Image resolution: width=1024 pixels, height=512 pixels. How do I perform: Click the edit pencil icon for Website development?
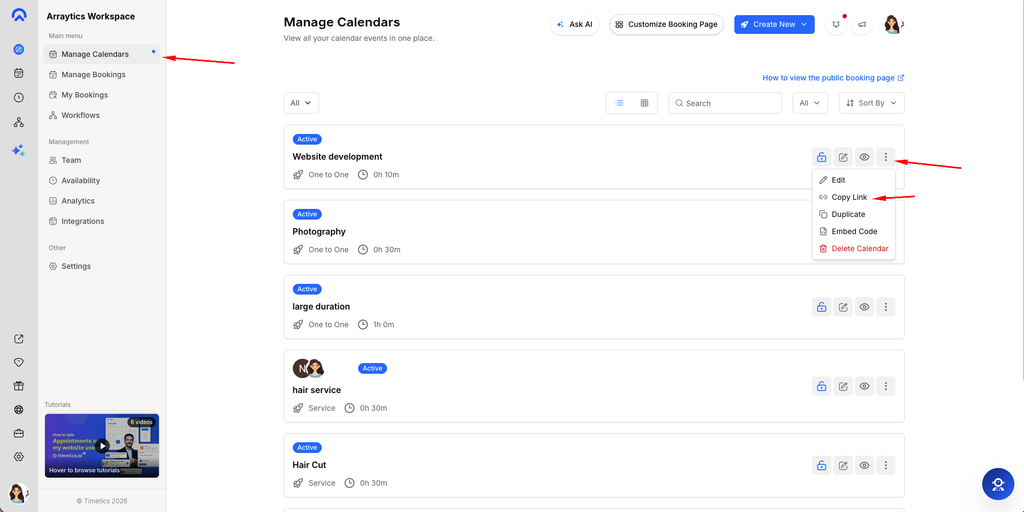click(843, 157)
